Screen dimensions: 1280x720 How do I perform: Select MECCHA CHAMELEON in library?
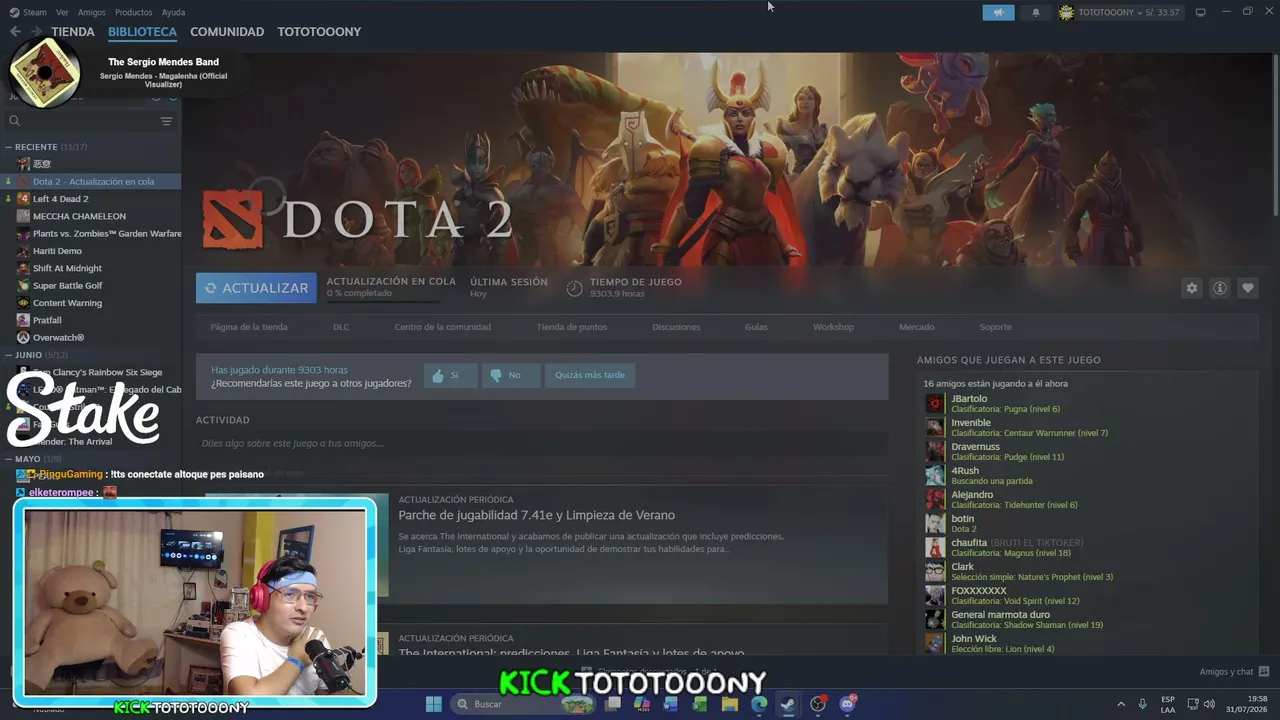(93, 216)
